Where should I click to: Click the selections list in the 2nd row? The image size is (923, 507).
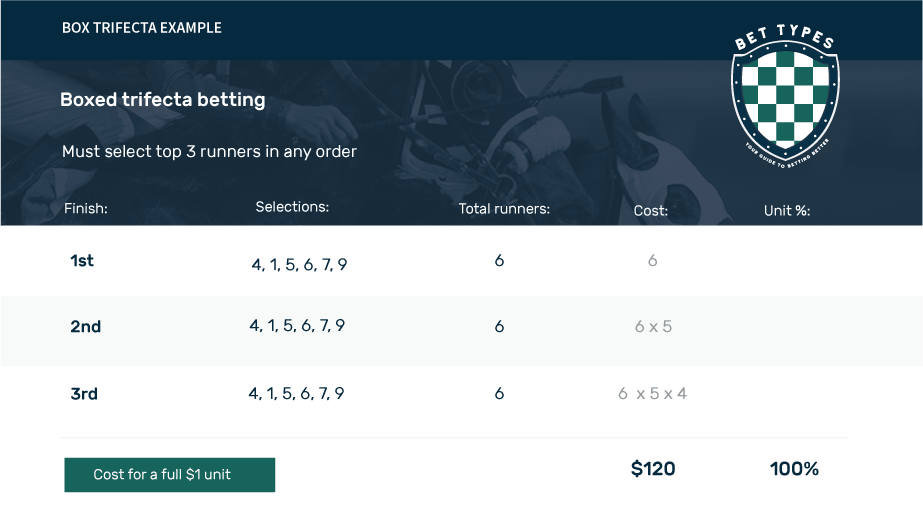pos(297,326)
